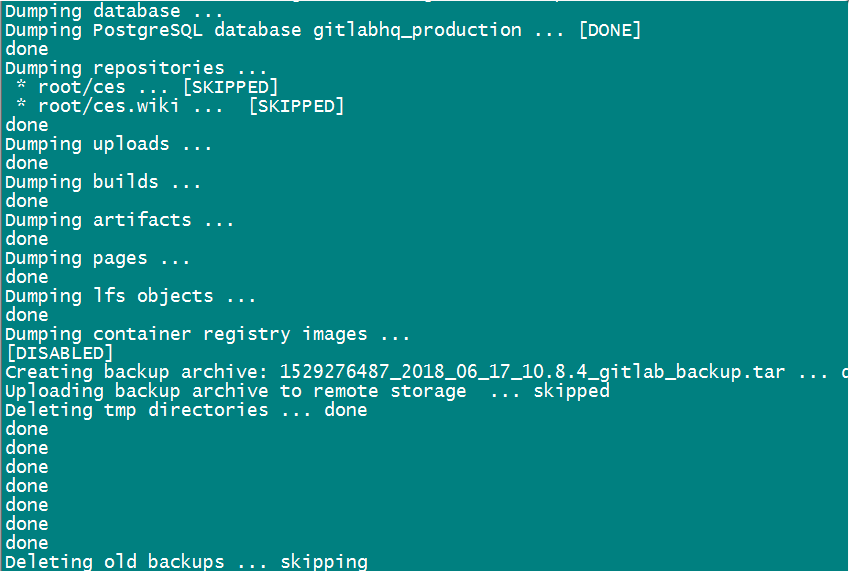
Task: Click the gitlabhq_production database name
Action: (x=417, y=30)
